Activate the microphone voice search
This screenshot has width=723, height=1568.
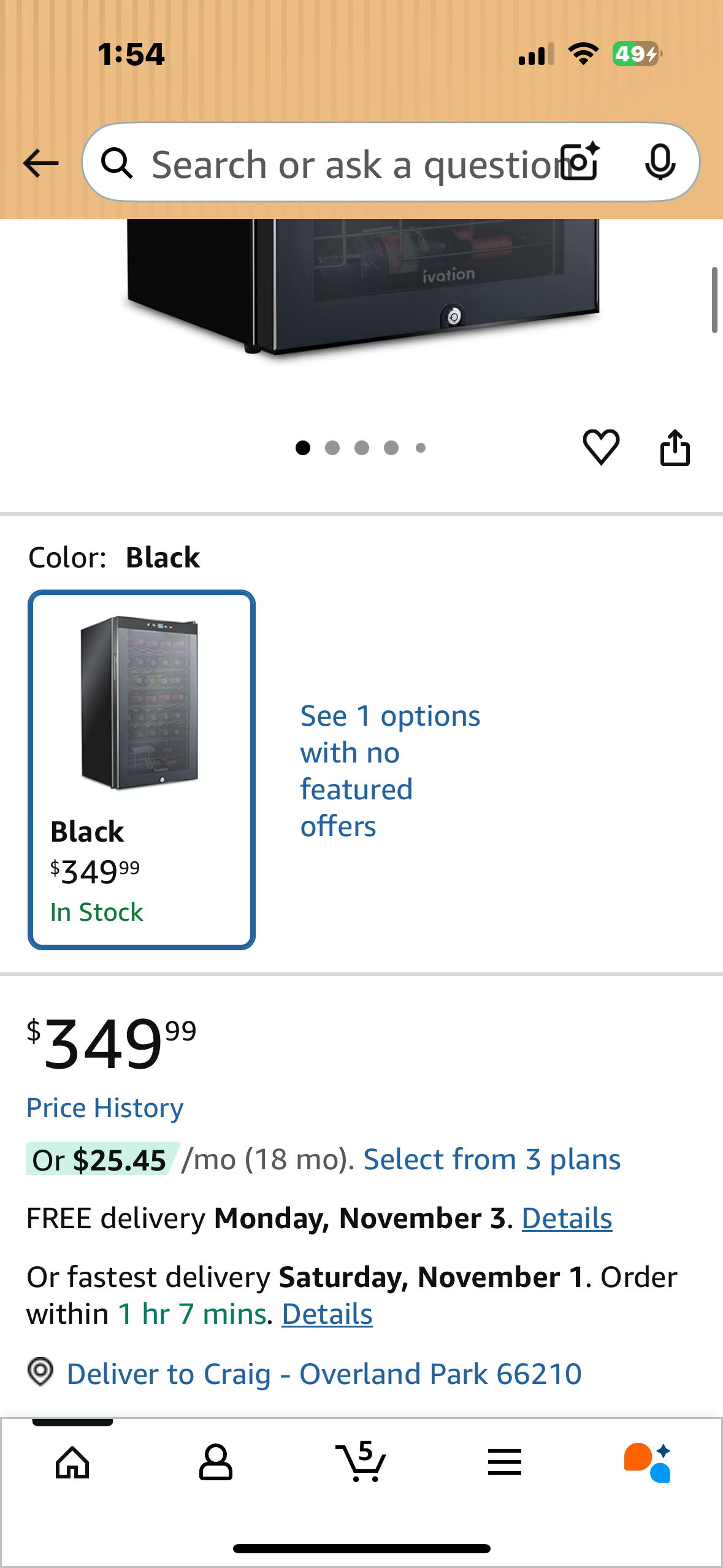pyautogui.click(x=660, y=163)
